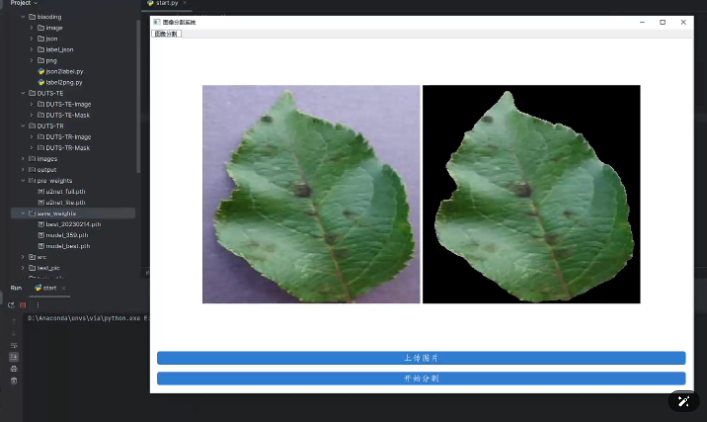Select the DUTS-TR folder name
The width and height of the screenshot is (707, 422).
(50, 126)
